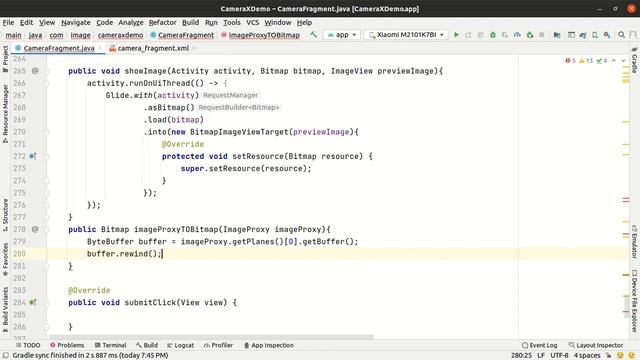
Task: Click the editor horizontal scrollbar
Action: 211,337
